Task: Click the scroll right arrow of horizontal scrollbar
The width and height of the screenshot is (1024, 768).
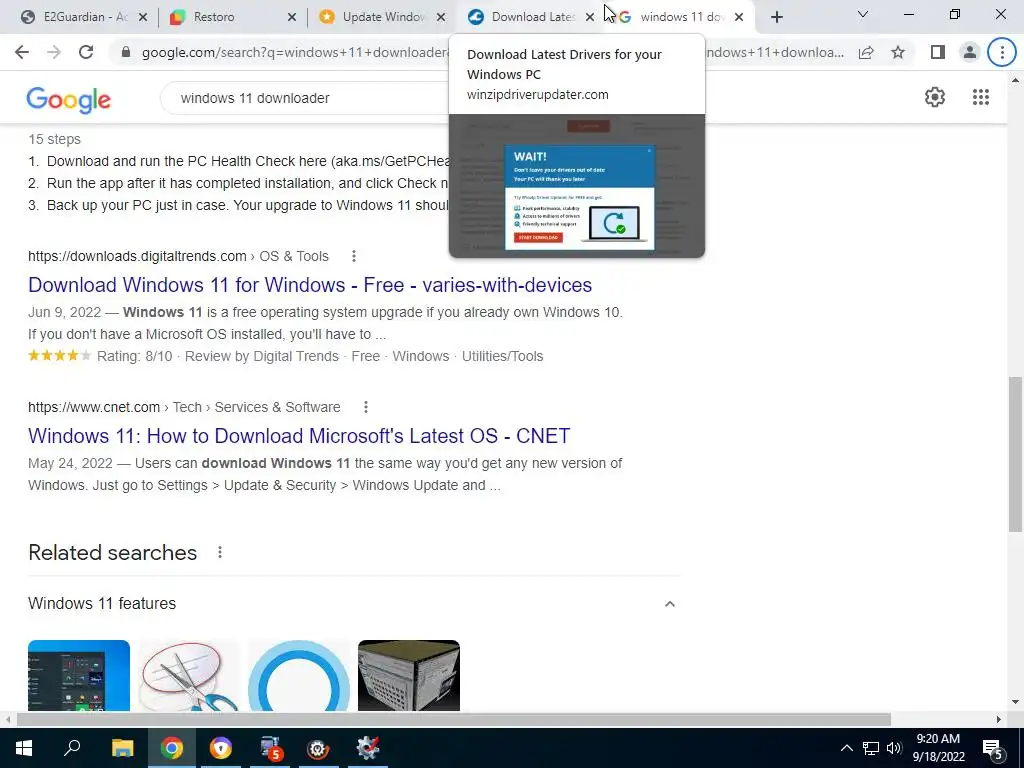Action: (x=999, y=719)
